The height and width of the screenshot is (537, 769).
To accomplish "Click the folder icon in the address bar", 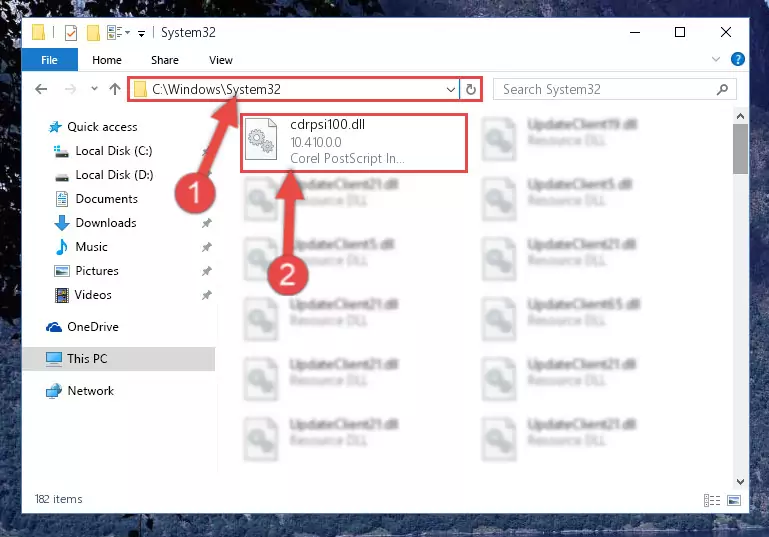I will pyautogui.click(x=140, y=89).
